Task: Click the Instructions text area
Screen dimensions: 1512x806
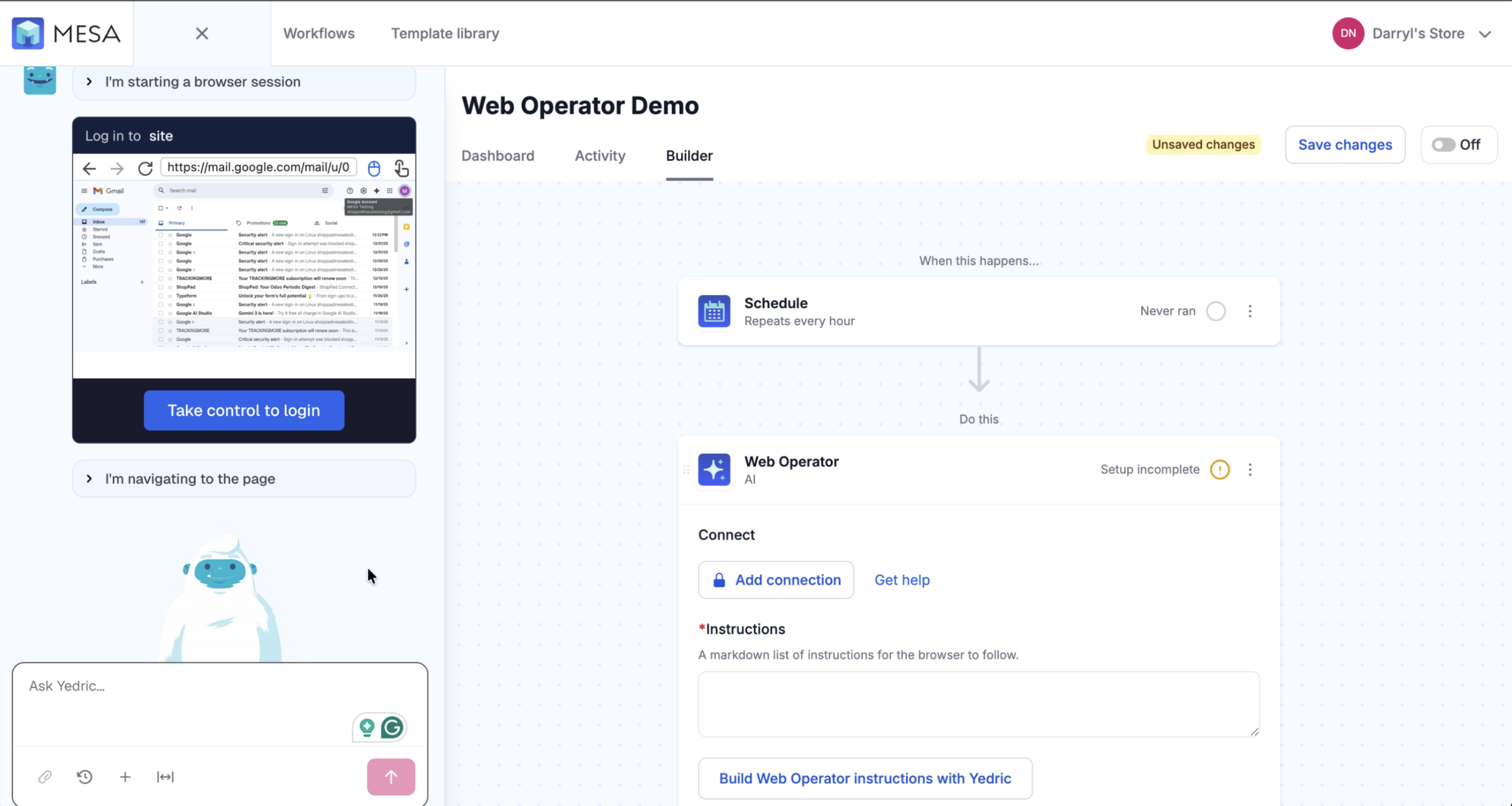Action: pos(978,704)
